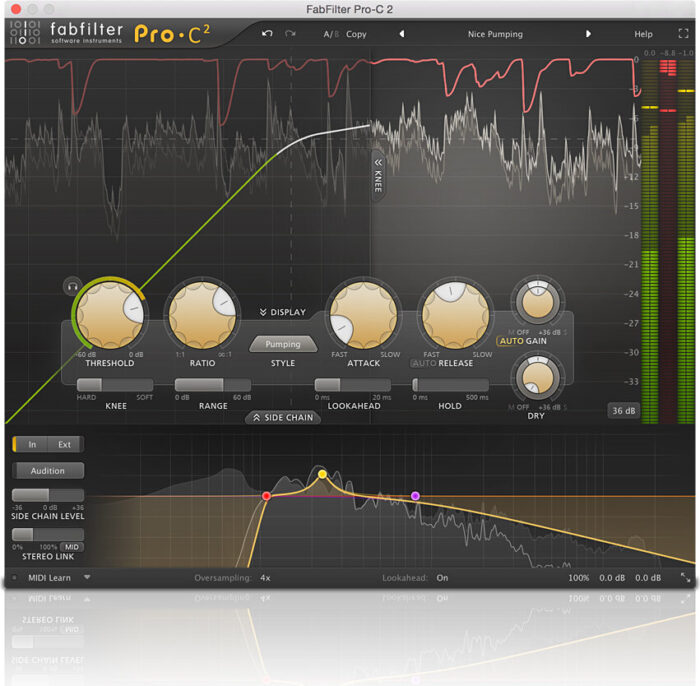Click the Stereo Link slider
The image size is (700, 686).
pyautogui.click(x=48, y=534)
